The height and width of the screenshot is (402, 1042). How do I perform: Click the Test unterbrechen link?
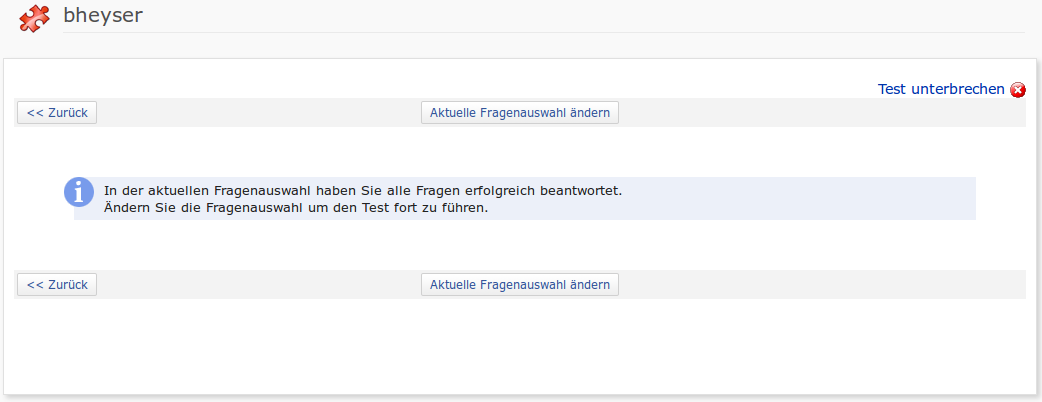click(x=940, y=89)
